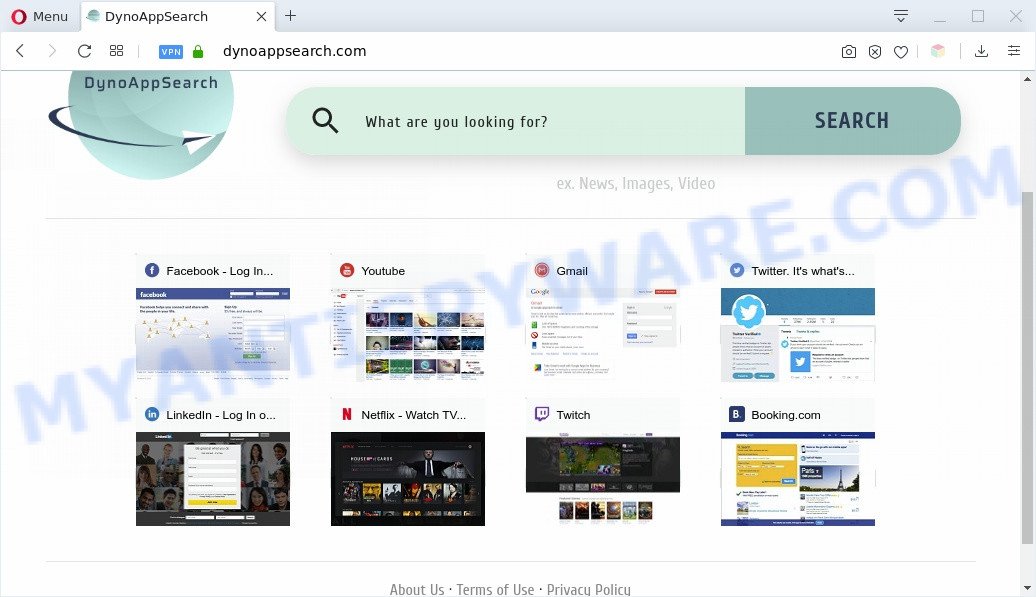Focus the 'What are you looking for?' field

[x=515, y=122]
